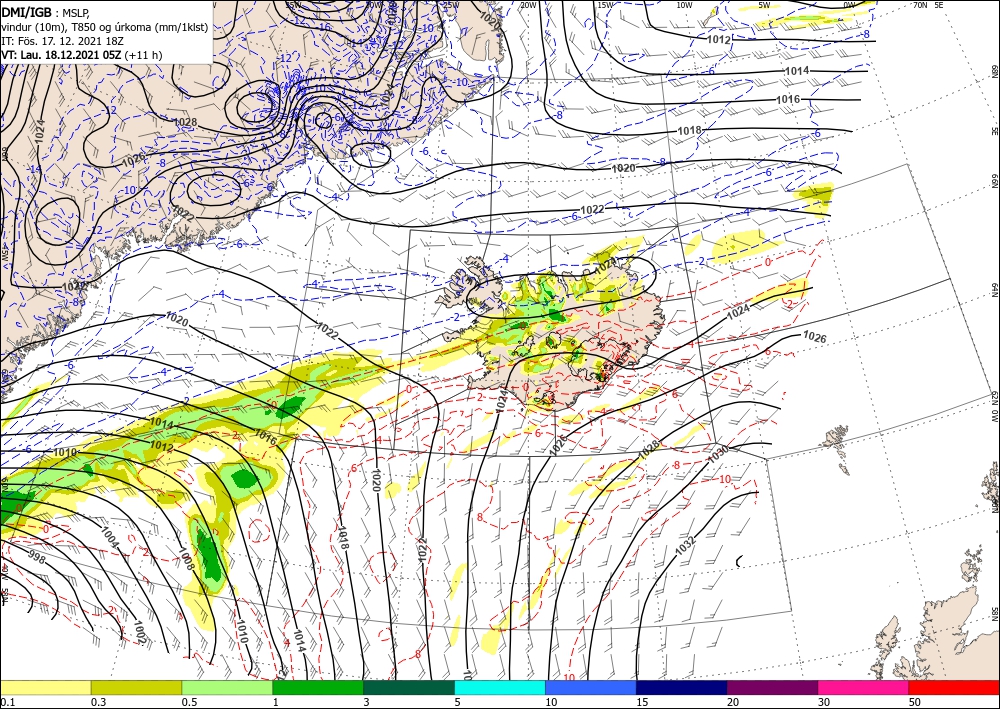Click the '20W' longitude label

point(527,5)
